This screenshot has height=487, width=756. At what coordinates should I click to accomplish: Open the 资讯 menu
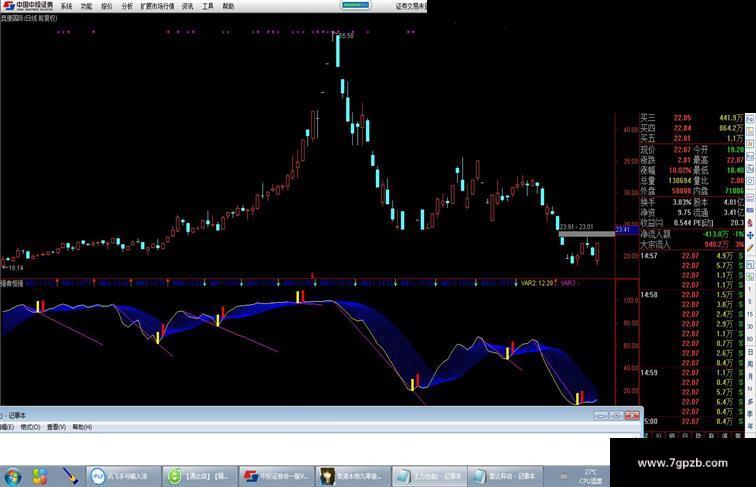tap(188, 6)
